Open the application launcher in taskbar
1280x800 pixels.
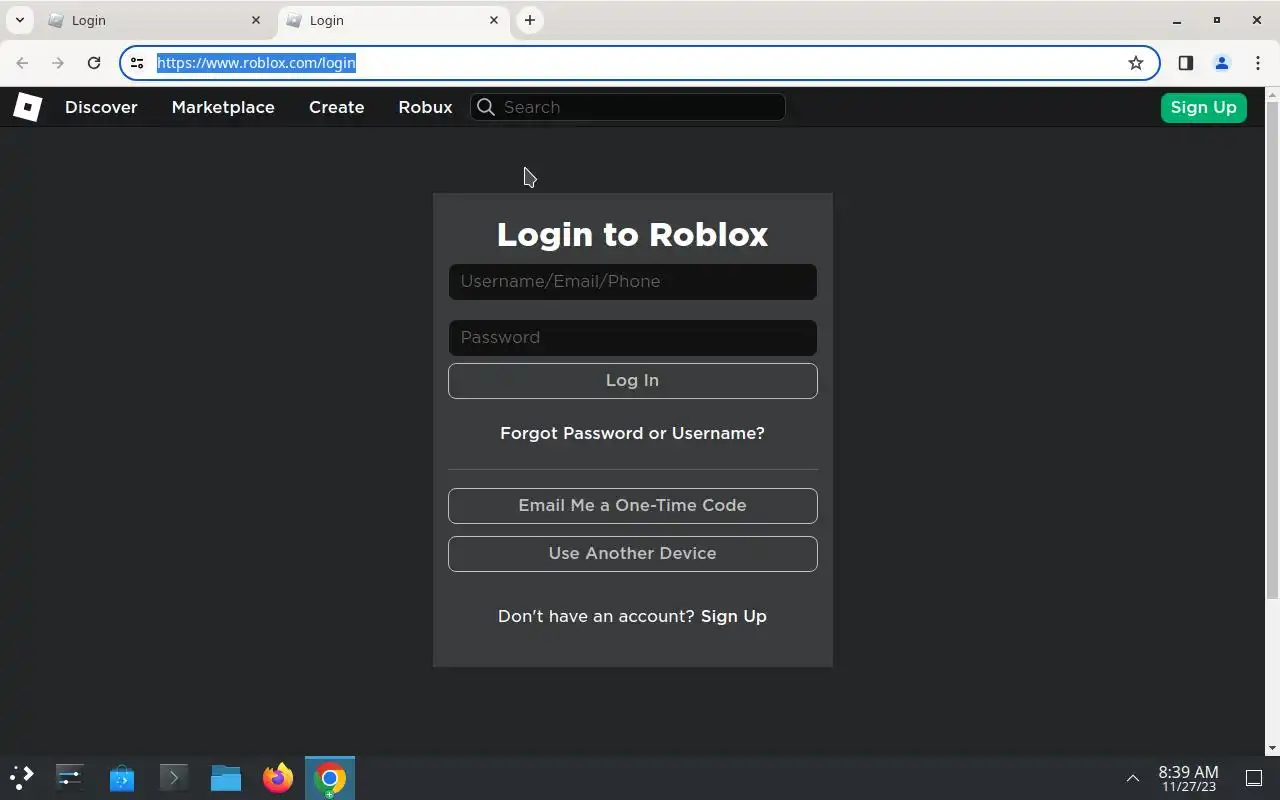click(22, 777)
